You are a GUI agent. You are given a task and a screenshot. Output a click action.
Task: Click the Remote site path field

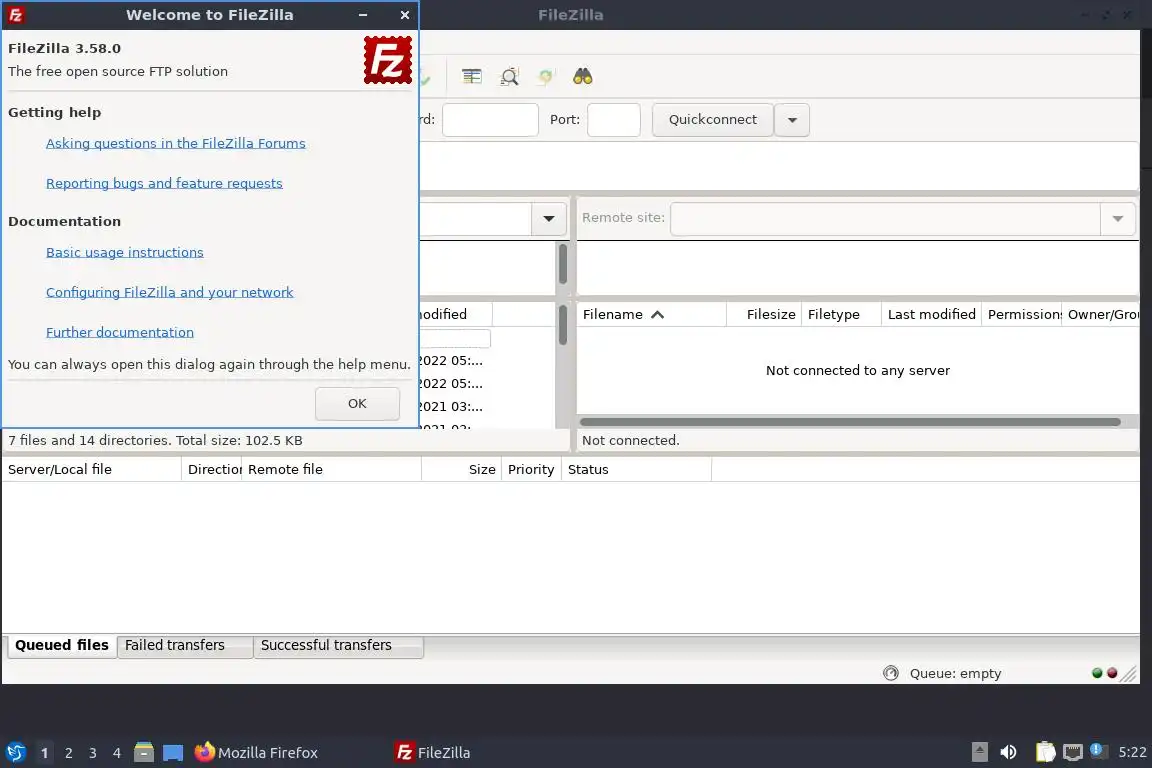(885, 219)
